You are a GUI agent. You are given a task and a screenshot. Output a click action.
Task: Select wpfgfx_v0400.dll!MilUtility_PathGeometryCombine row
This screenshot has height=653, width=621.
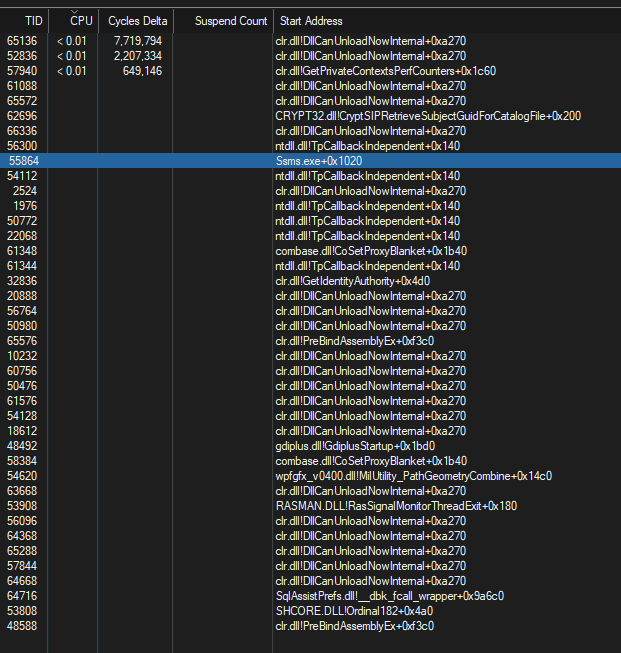310,476
